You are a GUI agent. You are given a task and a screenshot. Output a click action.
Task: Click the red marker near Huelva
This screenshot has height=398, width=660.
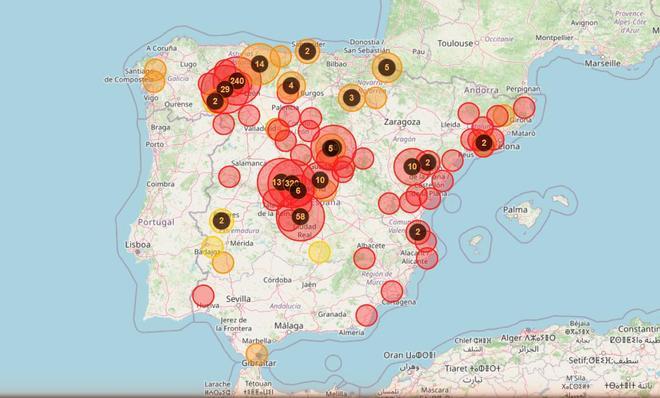(203, 295)
